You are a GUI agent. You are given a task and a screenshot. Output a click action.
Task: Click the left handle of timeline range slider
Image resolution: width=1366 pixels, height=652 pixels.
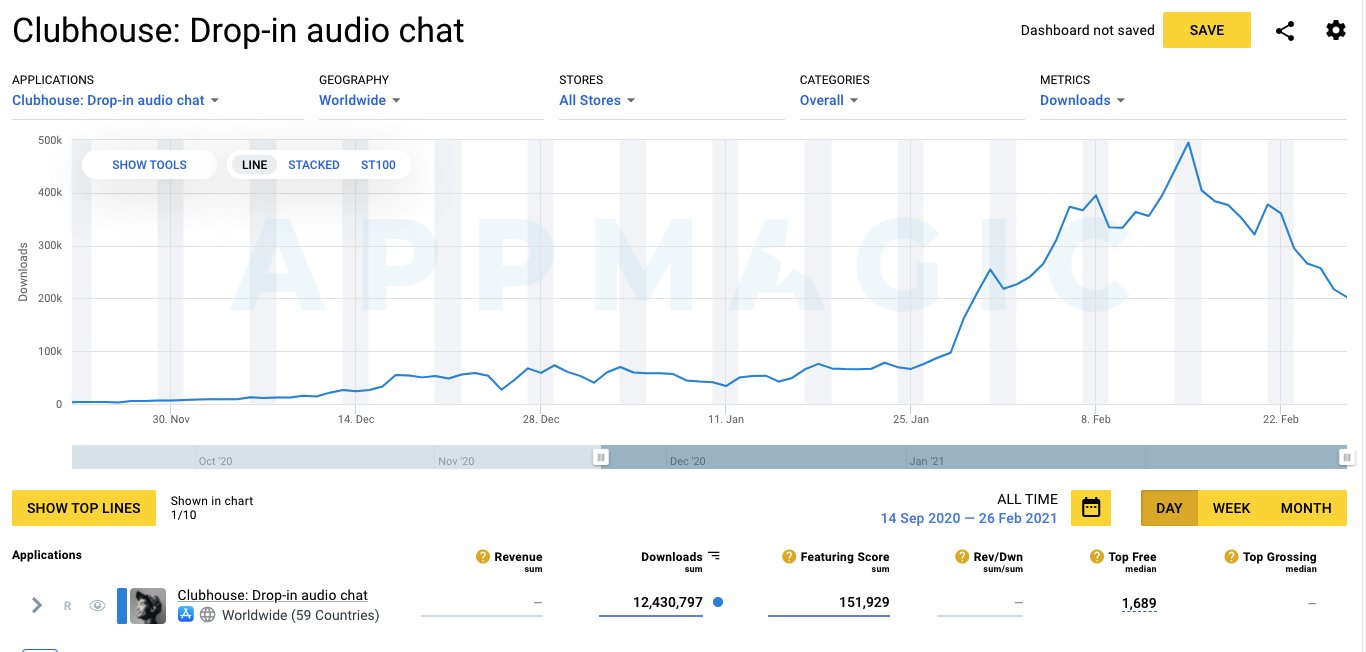click(x=601, y=456)
